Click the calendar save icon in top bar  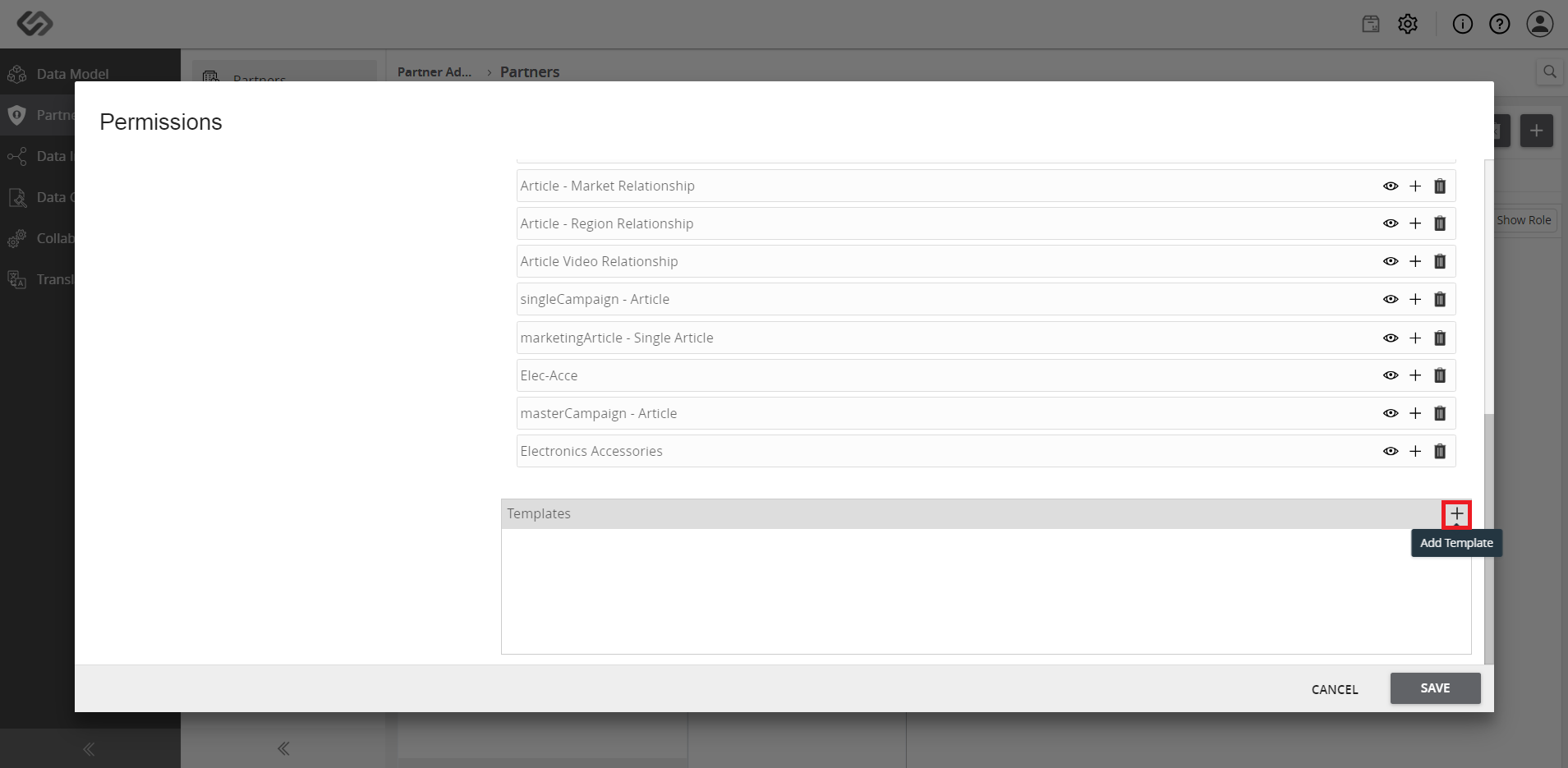coord(1371,24)
